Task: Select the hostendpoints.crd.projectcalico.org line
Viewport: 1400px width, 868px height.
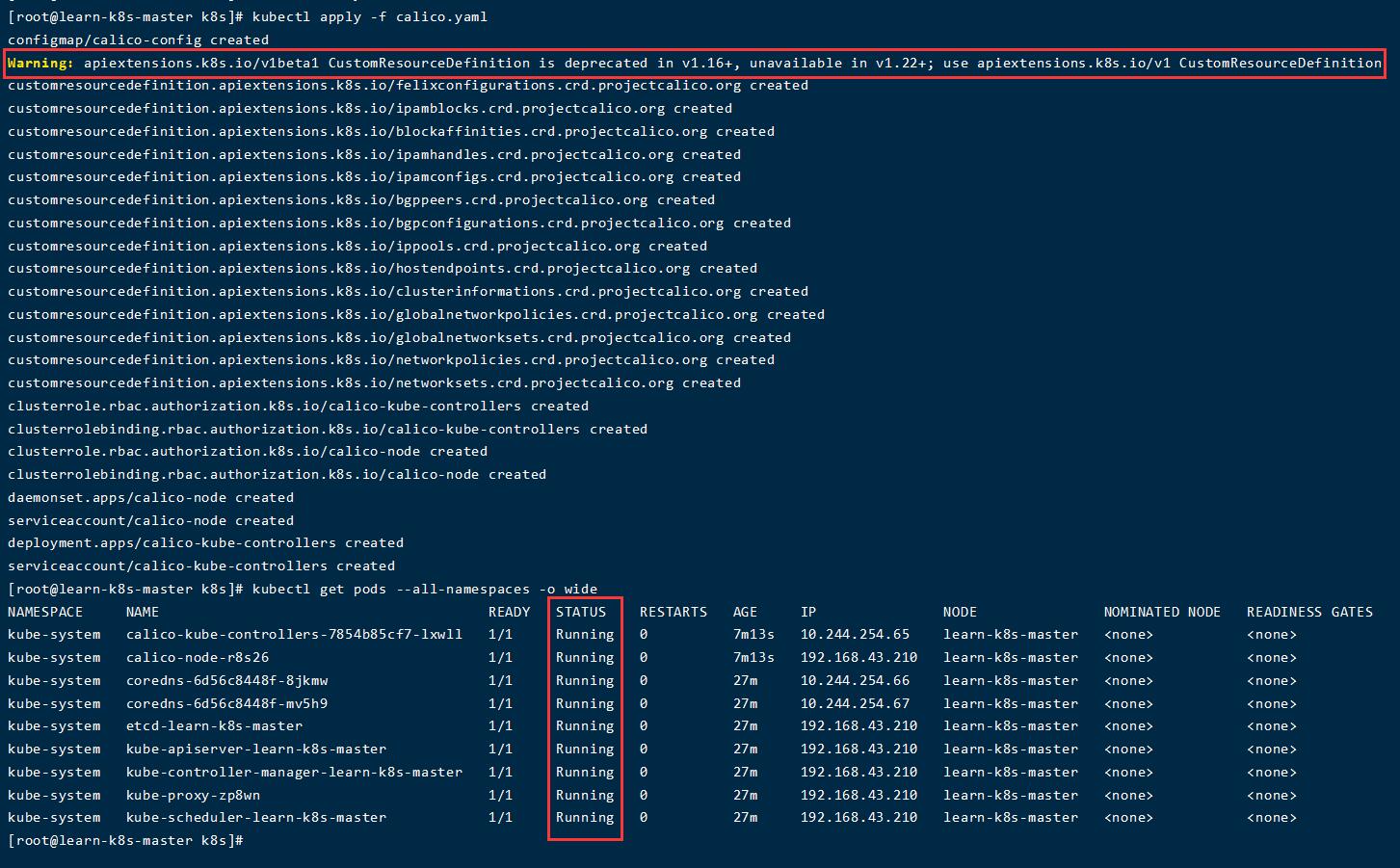Action: tap(383, 269)
